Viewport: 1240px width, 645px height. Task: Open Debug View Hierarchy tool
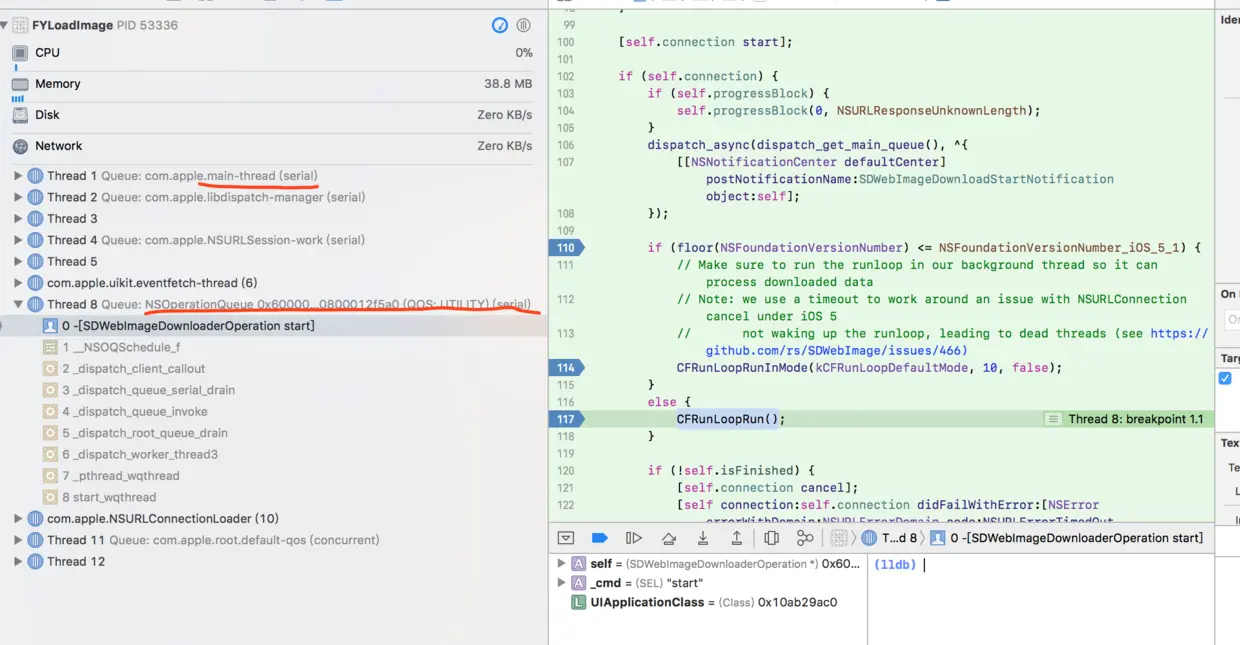pyautogui.click(x=771, y=538)
